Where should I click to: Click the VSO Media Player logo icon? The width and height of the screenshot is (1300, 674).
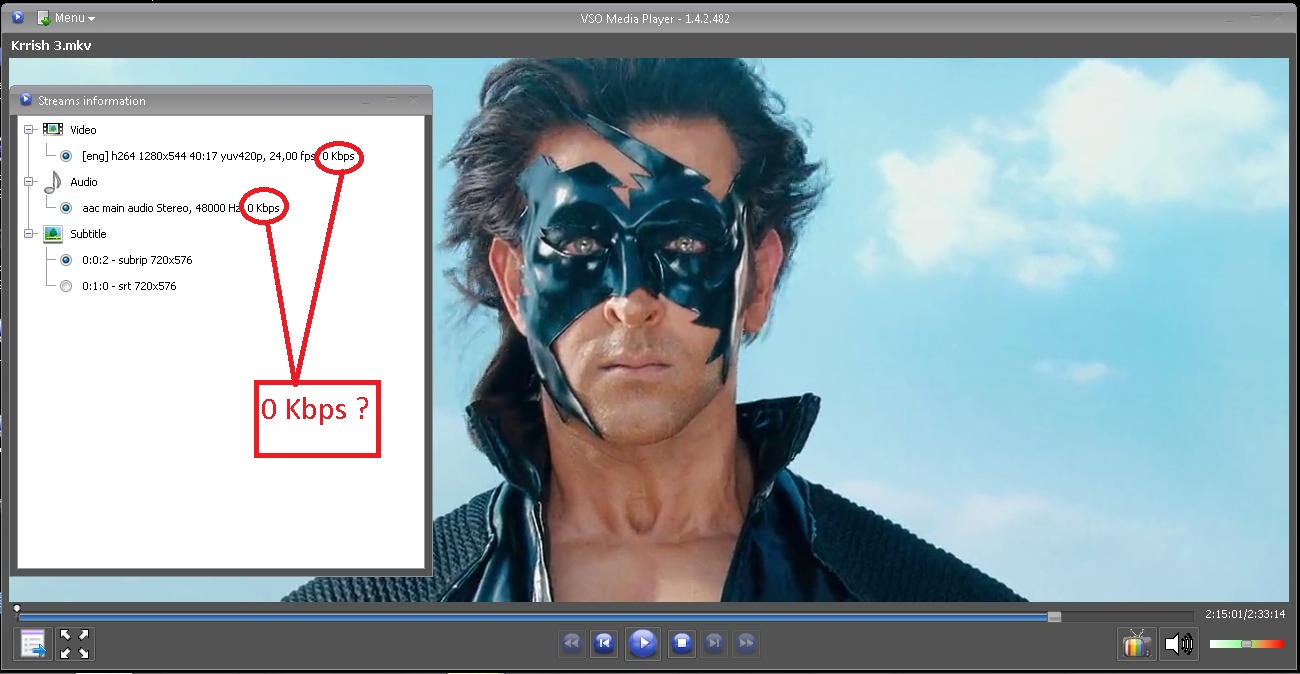point(17,17)
